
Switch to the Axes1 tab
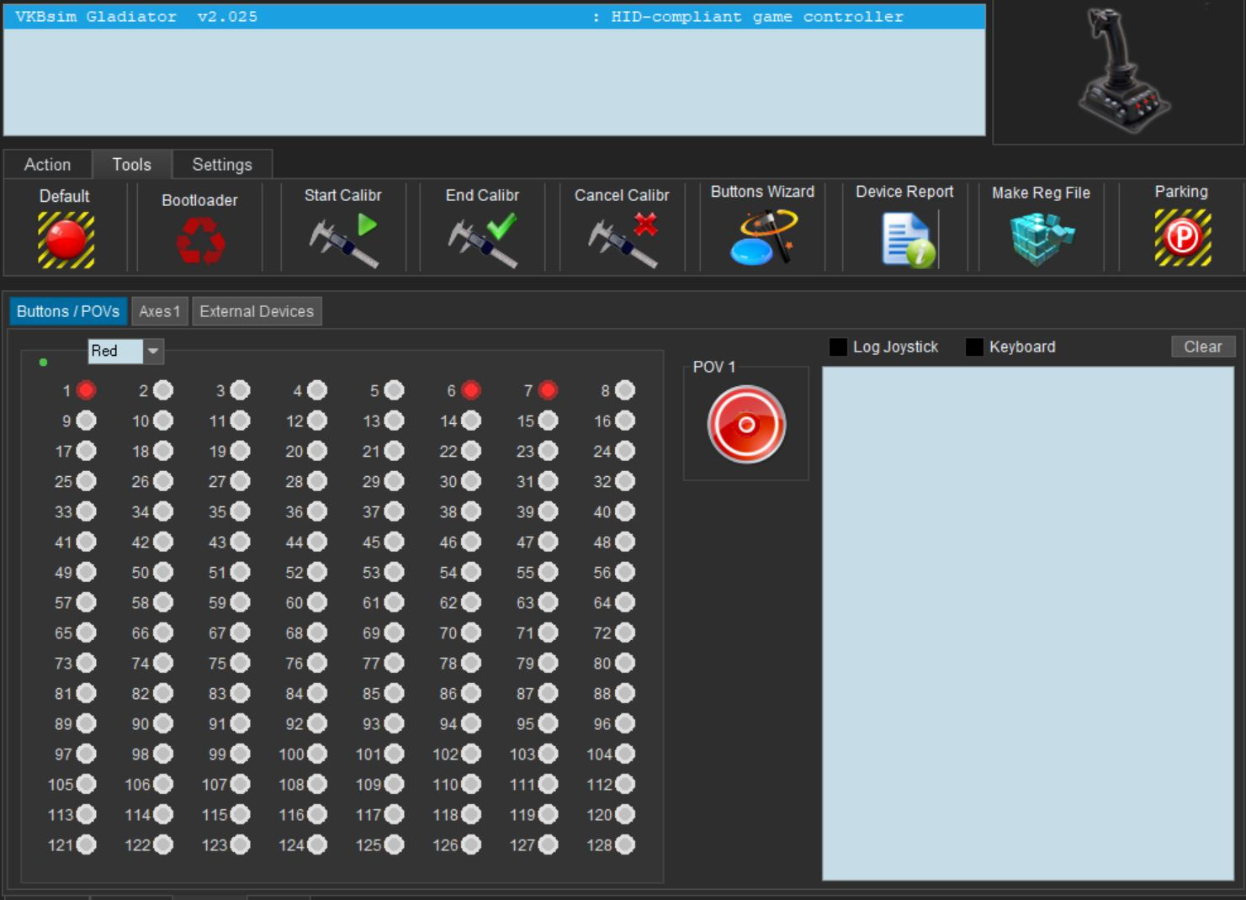(160, 311)
